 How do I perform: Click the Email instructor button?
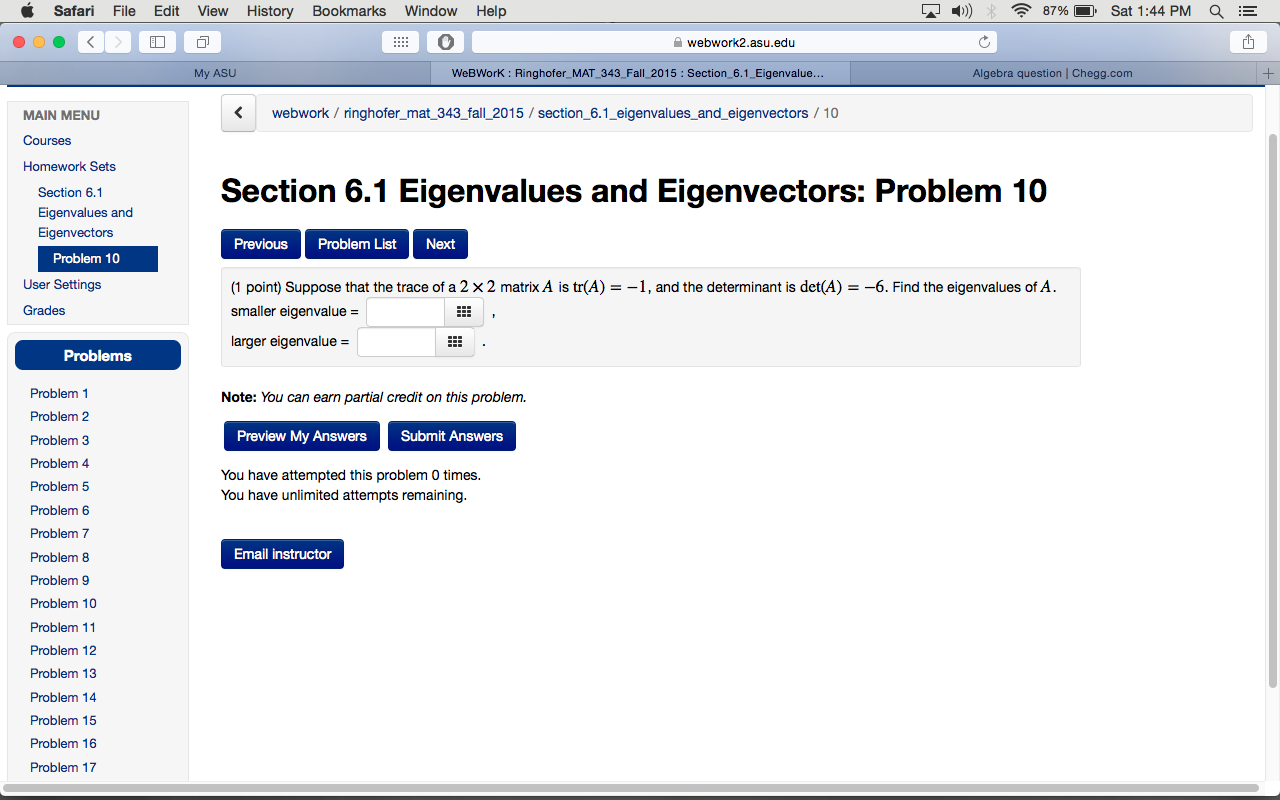click(x=282, y=553)
